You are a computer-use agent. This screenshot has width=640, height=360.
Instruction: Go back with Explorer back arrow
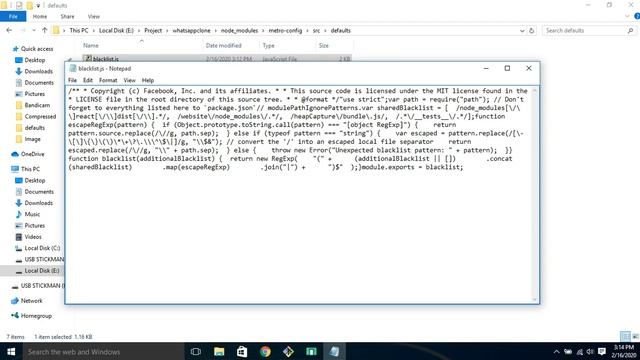(x=9, y=30)
